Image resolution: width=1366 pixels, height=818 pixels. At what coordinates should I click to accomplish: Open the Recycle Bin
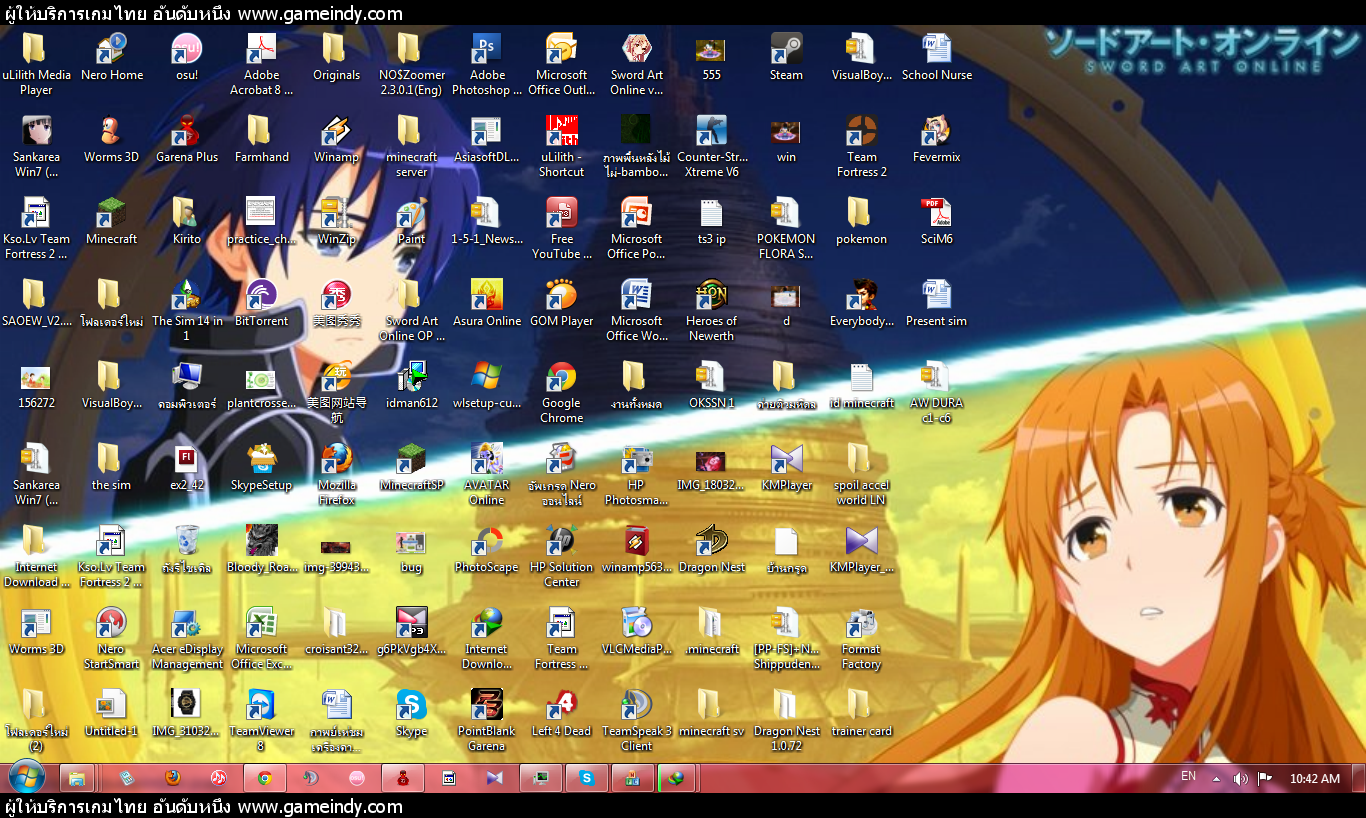coord(187,549)
